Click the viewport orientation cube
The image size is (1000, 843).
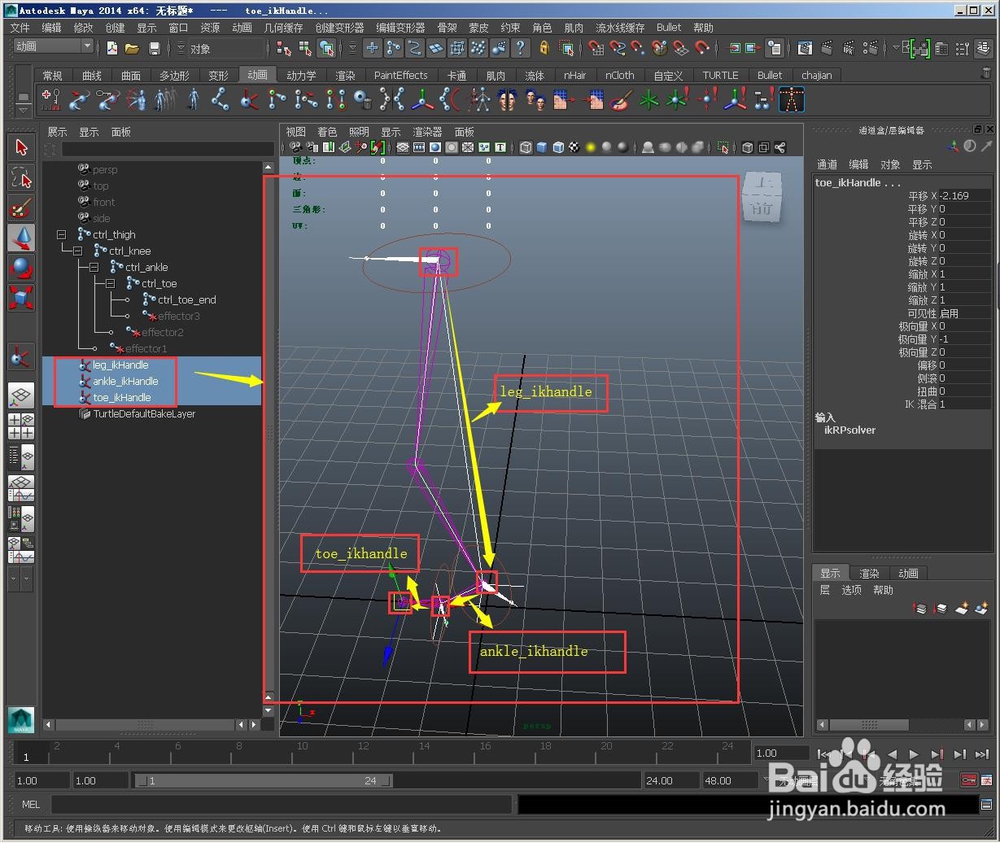click(761, 196)
